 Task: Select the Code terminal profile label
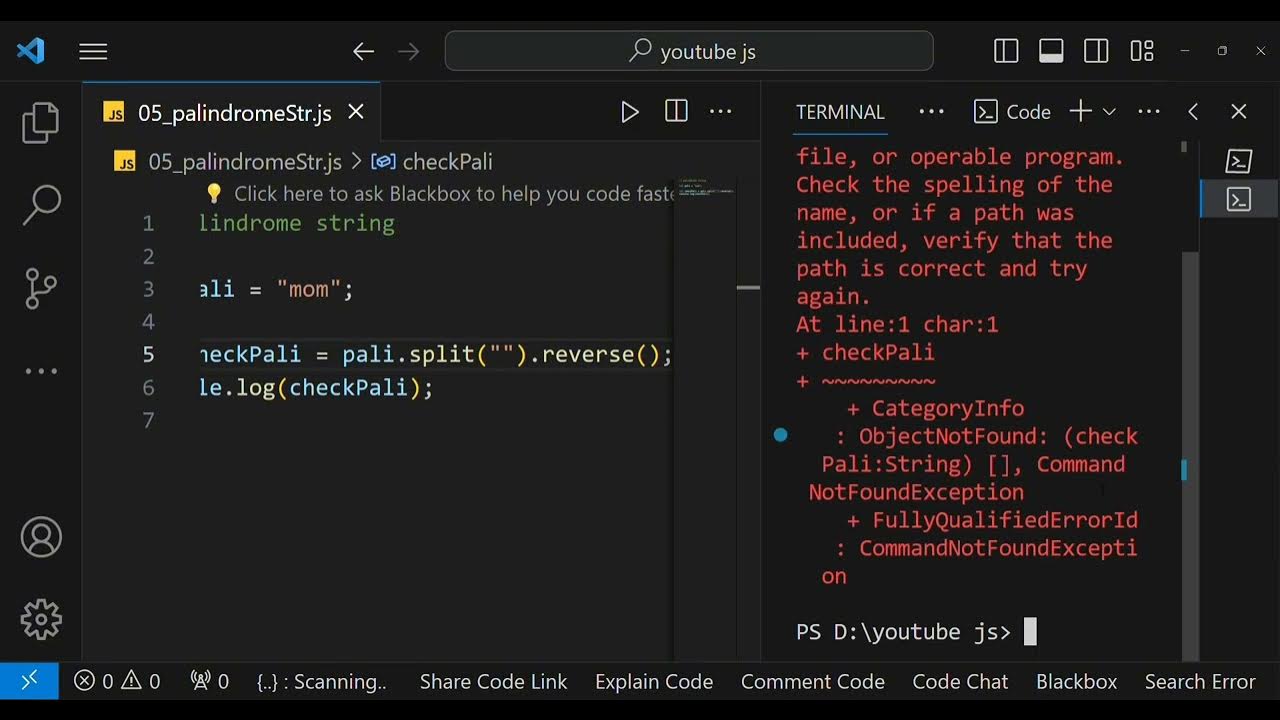[1012, 112]
